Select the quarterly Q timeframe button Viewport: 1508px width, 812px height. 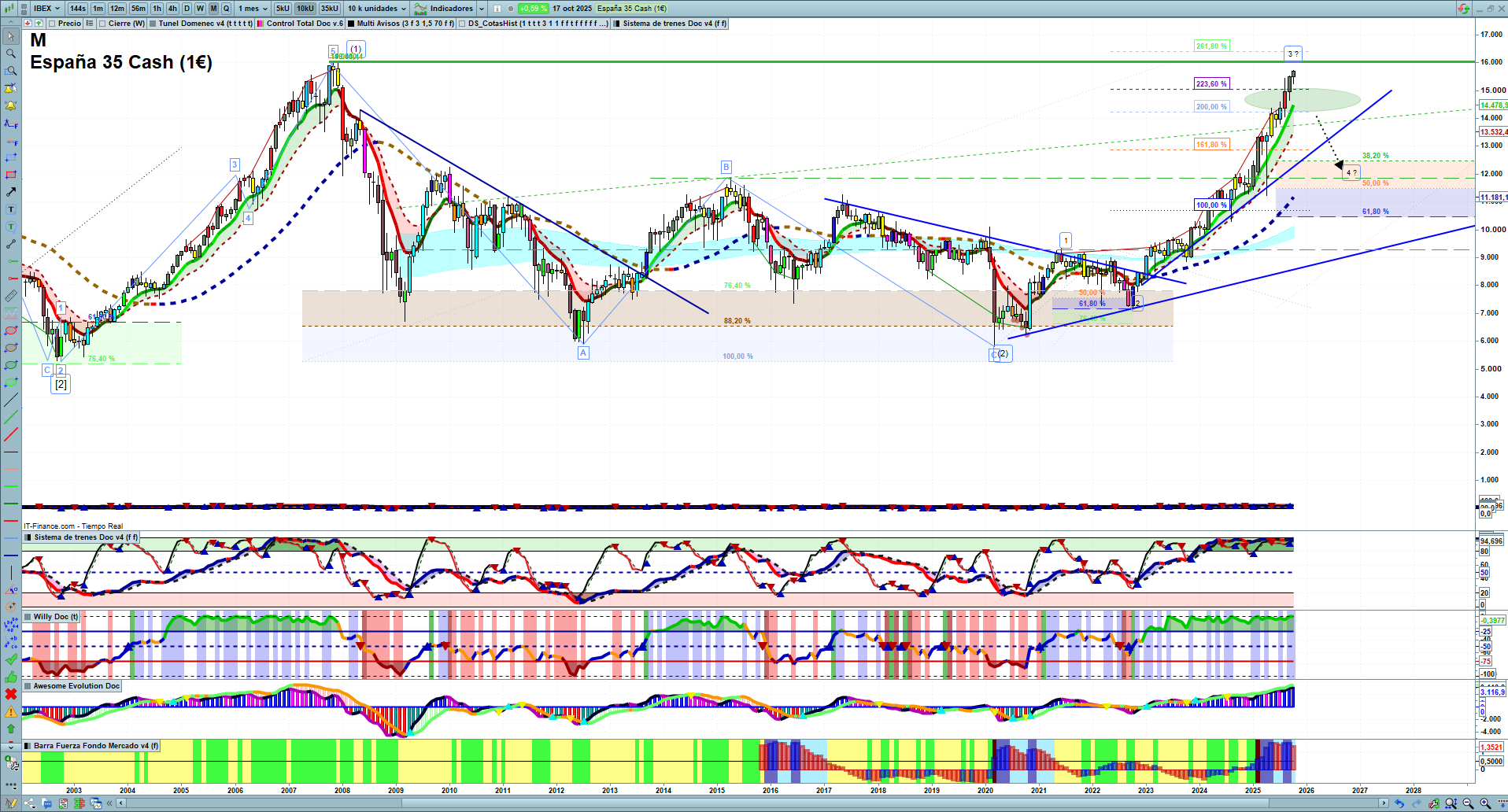(x=226, y=9)
